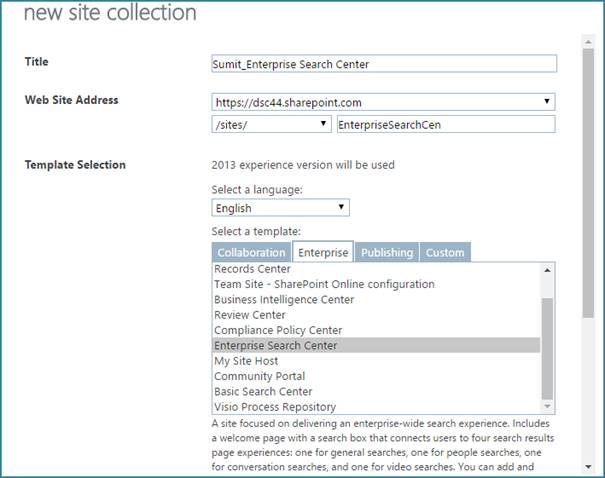Open the https://dsc44.sharepoint.com address dropdown

pos(383,102)
